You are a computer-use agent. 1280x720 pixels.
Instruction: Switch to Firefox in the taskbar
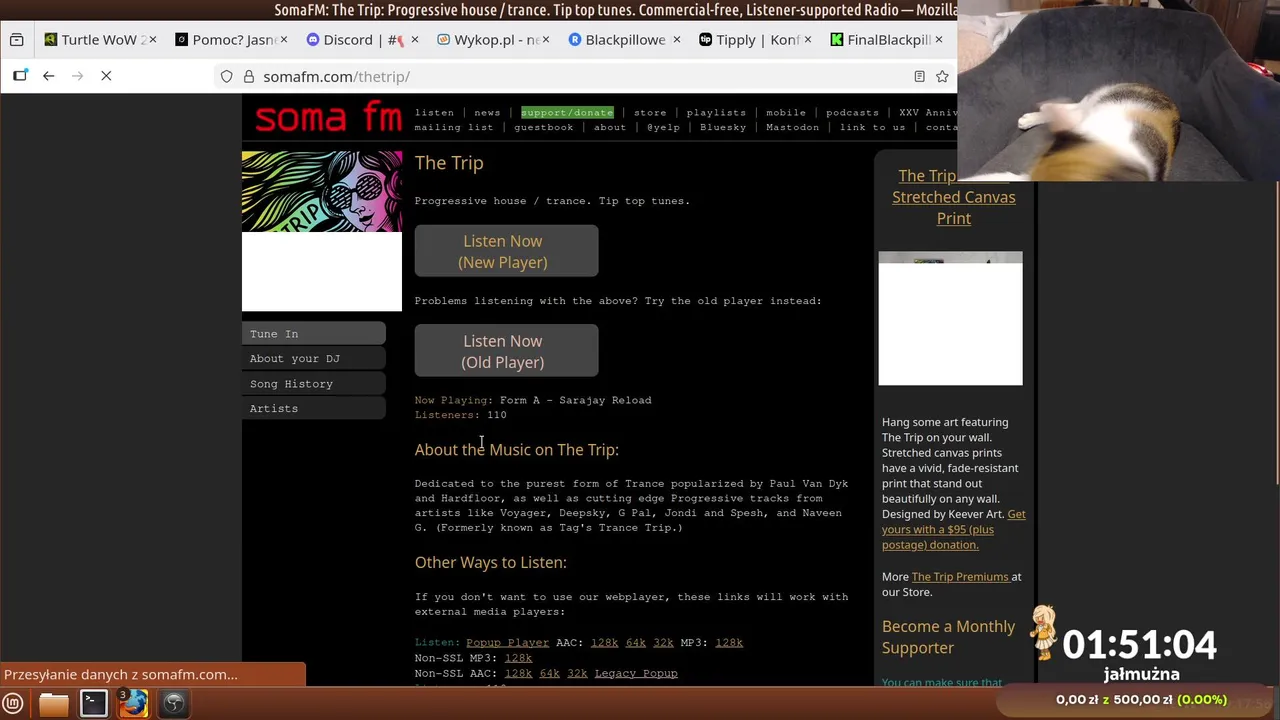coord(134,703)
